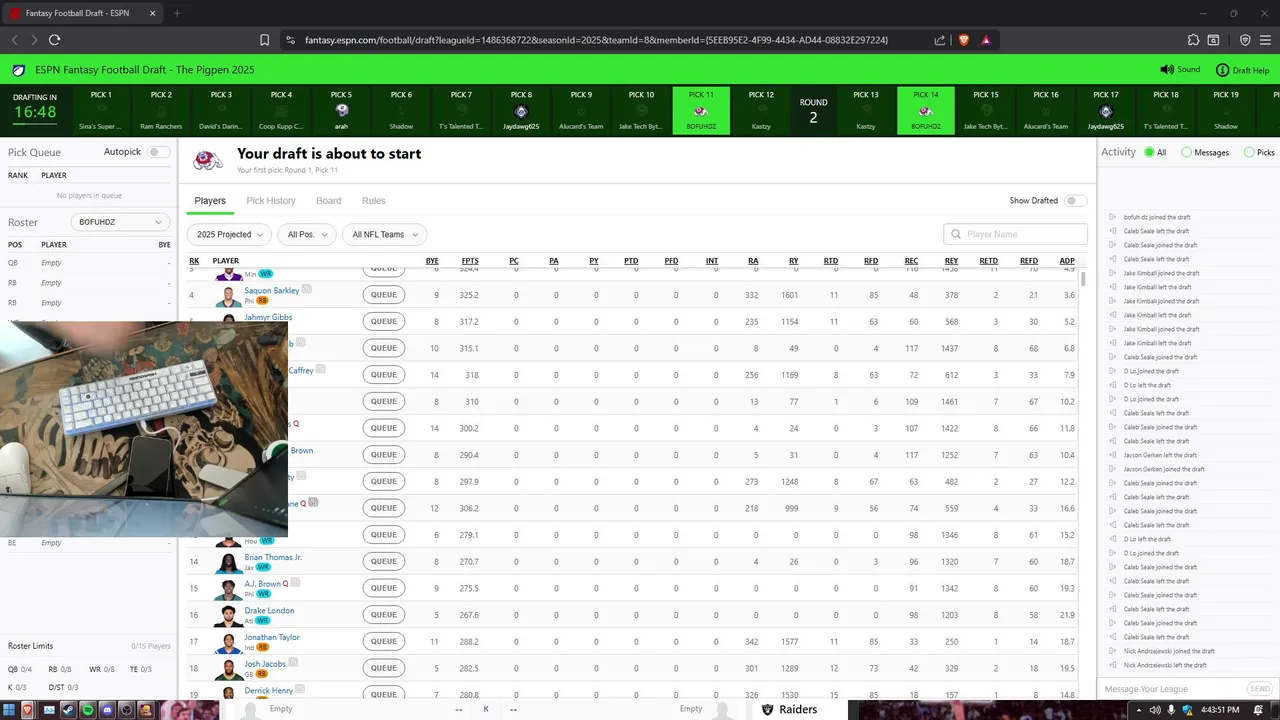The height and width of the screenshot is (720, 1280).
Task: Click 'bofuh dz joined the draft' activity entry
Action: click(1157, 217)
